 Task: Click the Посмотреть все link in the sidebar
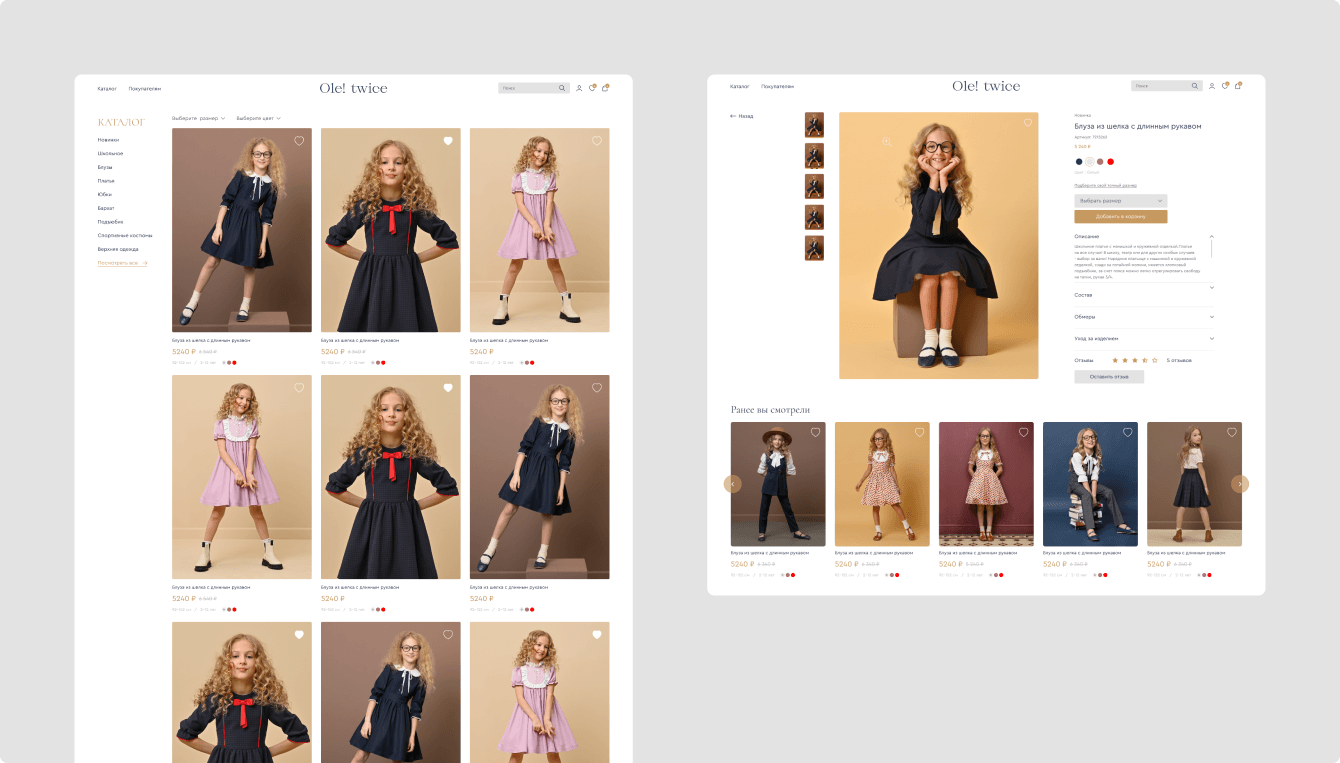[x=122, y=263]
